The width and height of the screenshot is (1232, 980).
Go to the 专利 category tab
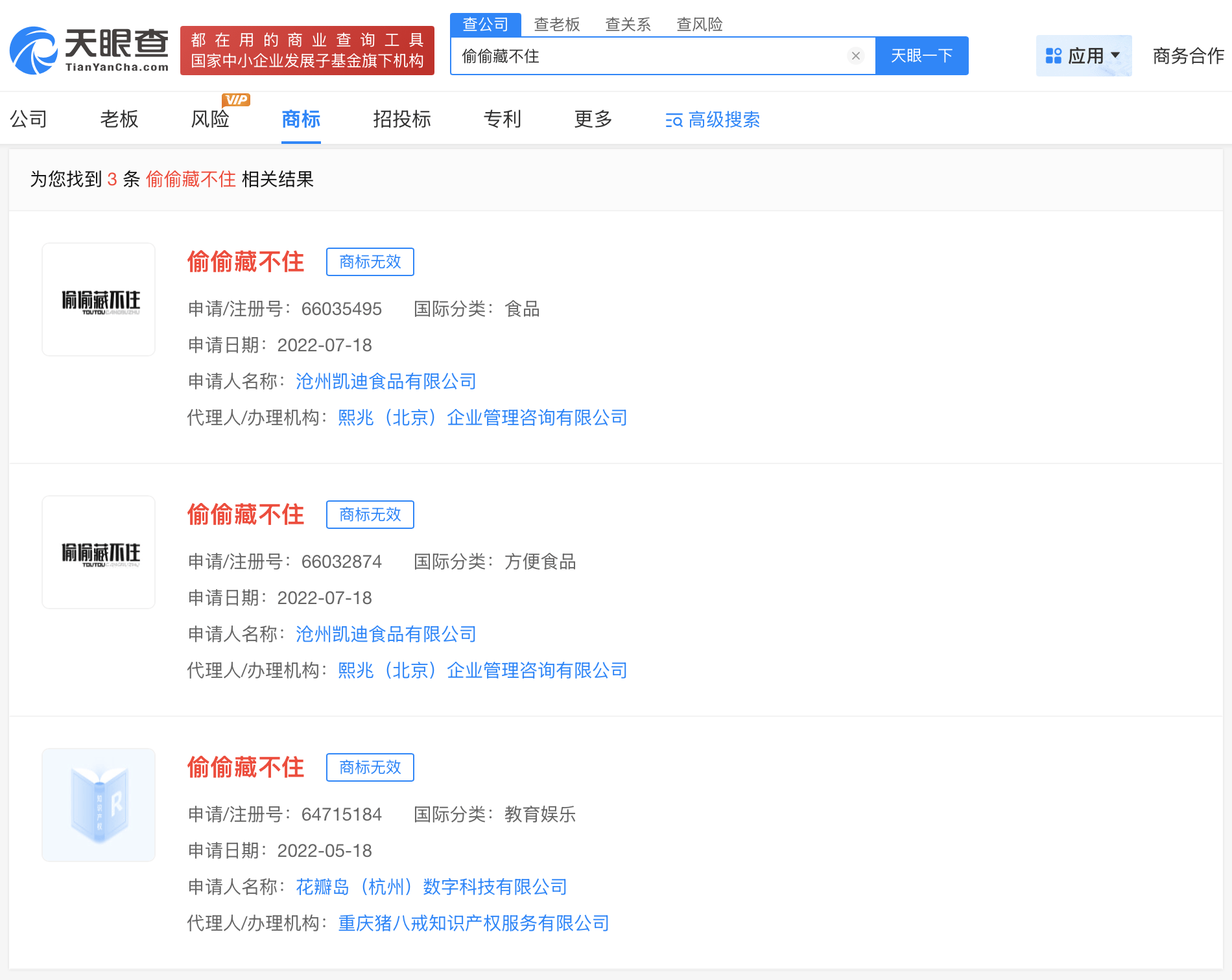(x=503, y=119)
